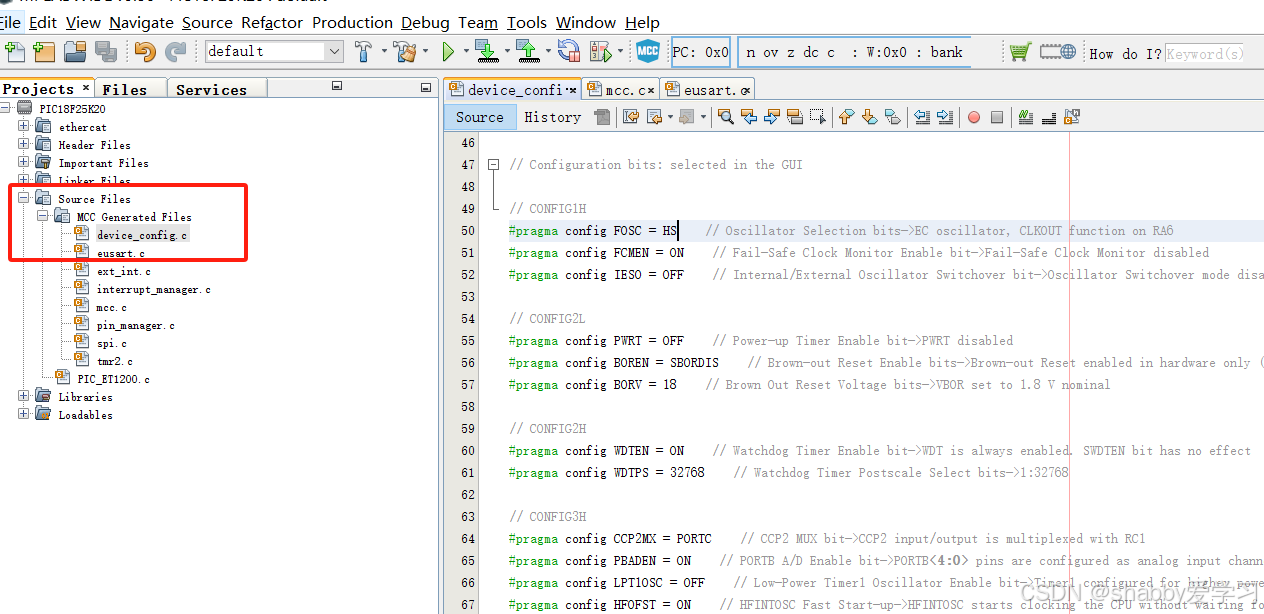Open the Navigate menu
The height and width of the screenshot is (614, 1264).
[141, 22]
